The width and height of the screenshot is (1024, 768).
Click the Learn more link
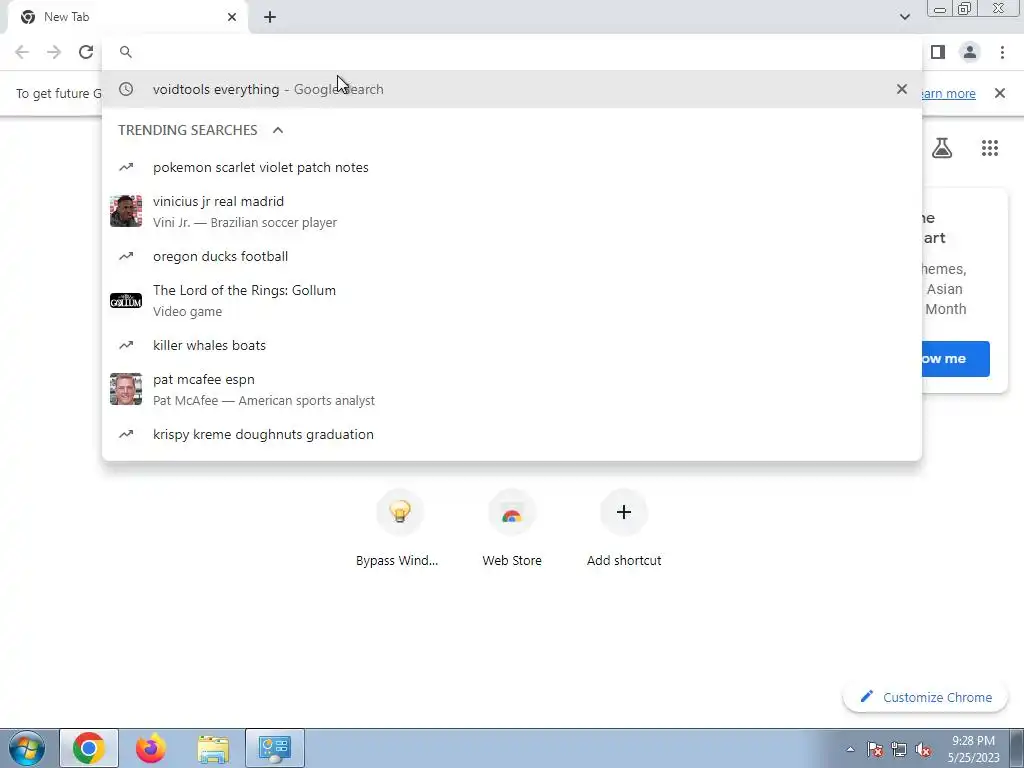tap(949, 93)
